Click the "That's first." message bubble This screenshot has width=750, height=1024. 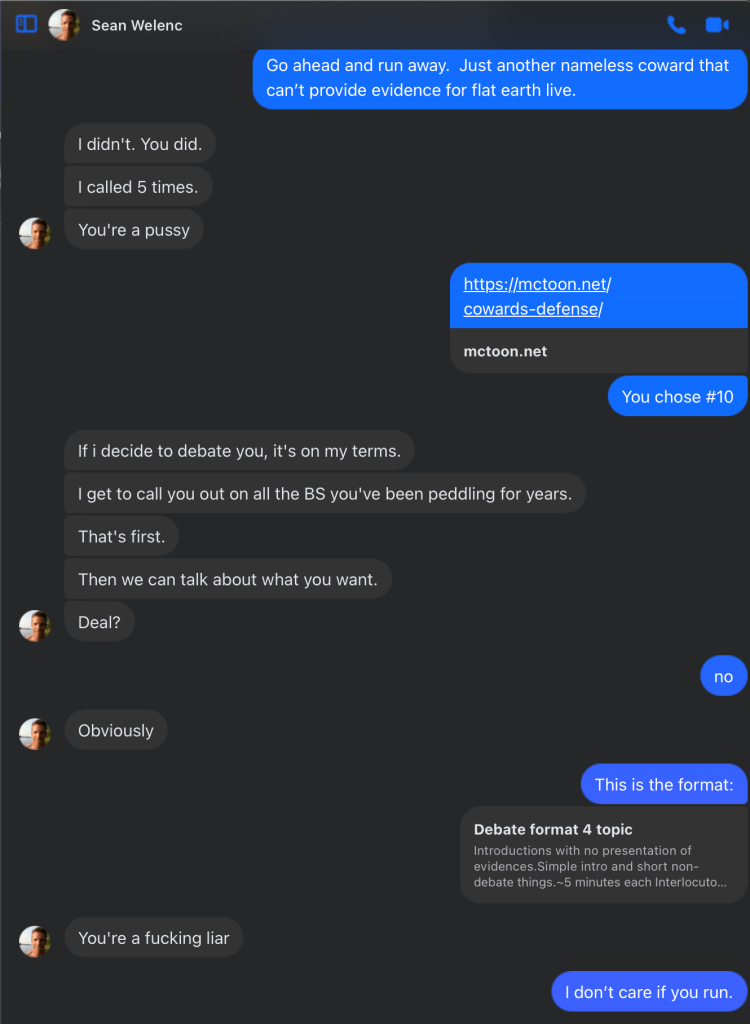[x=122, y=537]
